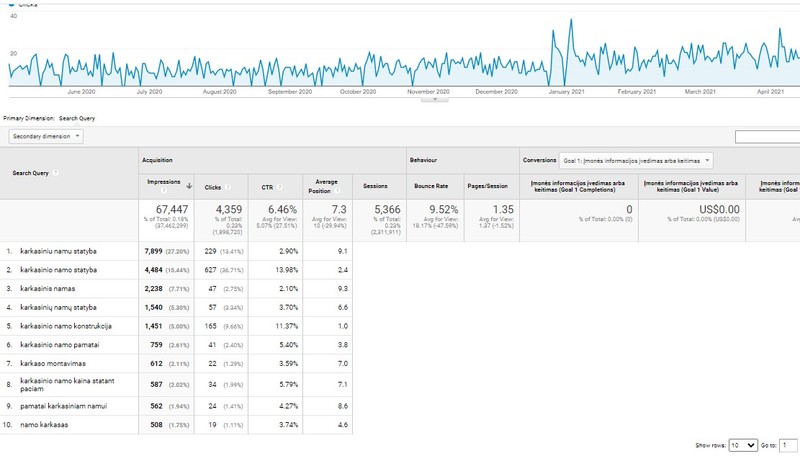This screenshot has height=456, width=800.
Task: Sort by Goal 1 Completions column header
Action: click(579, 186)
